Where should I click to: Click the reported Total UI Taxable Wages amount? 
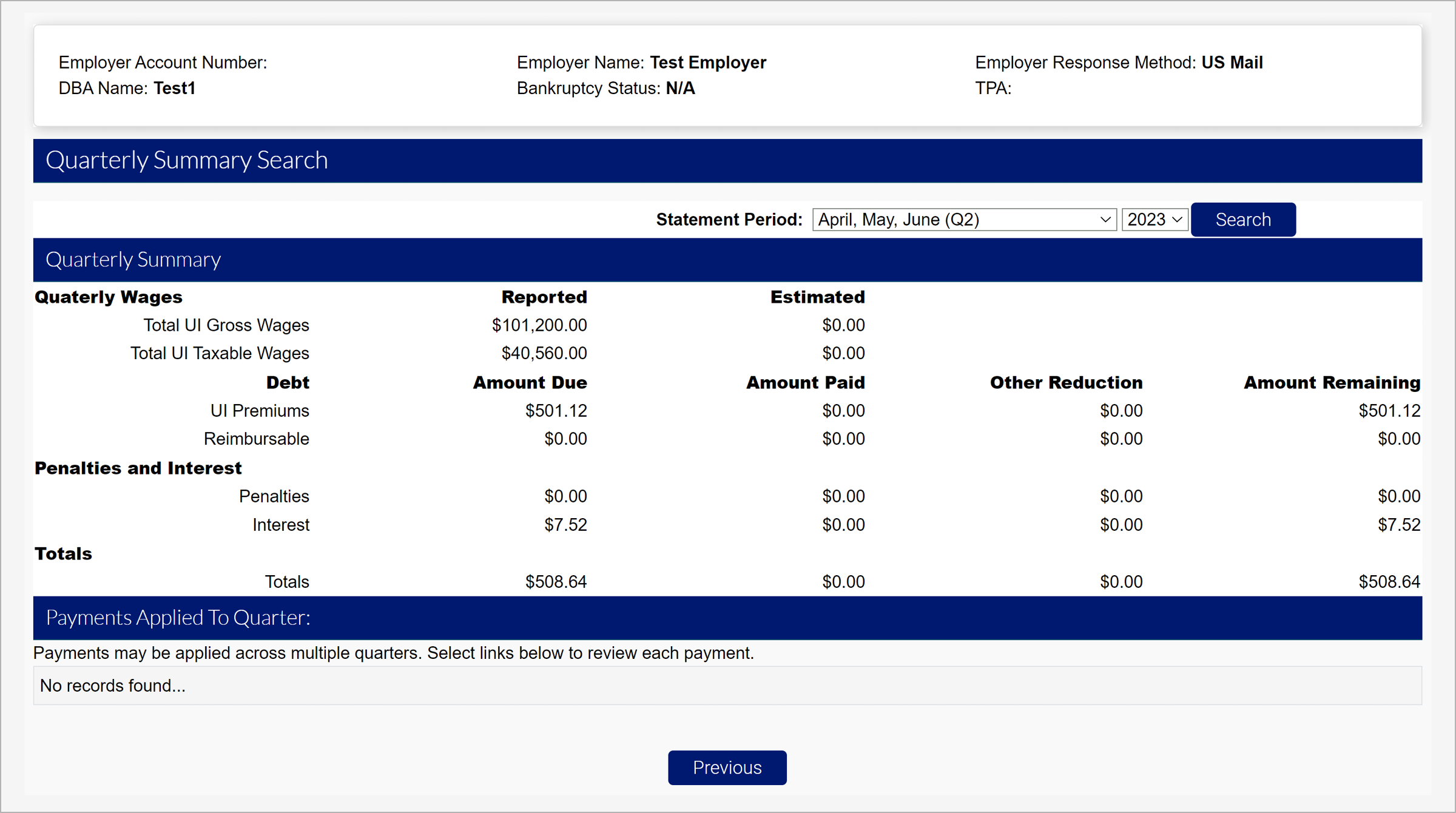coord(544,353)
